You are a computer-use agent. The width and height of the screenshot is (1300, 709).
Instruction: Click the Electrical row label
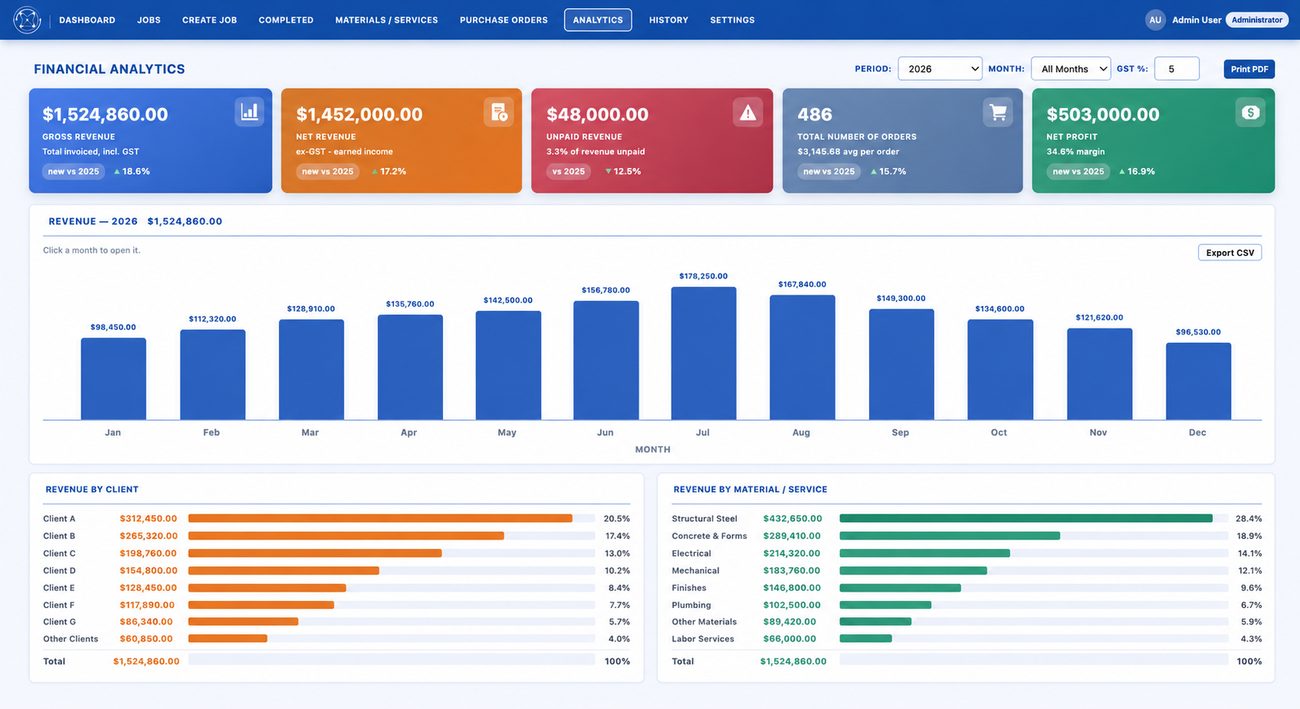click(691, 553)
